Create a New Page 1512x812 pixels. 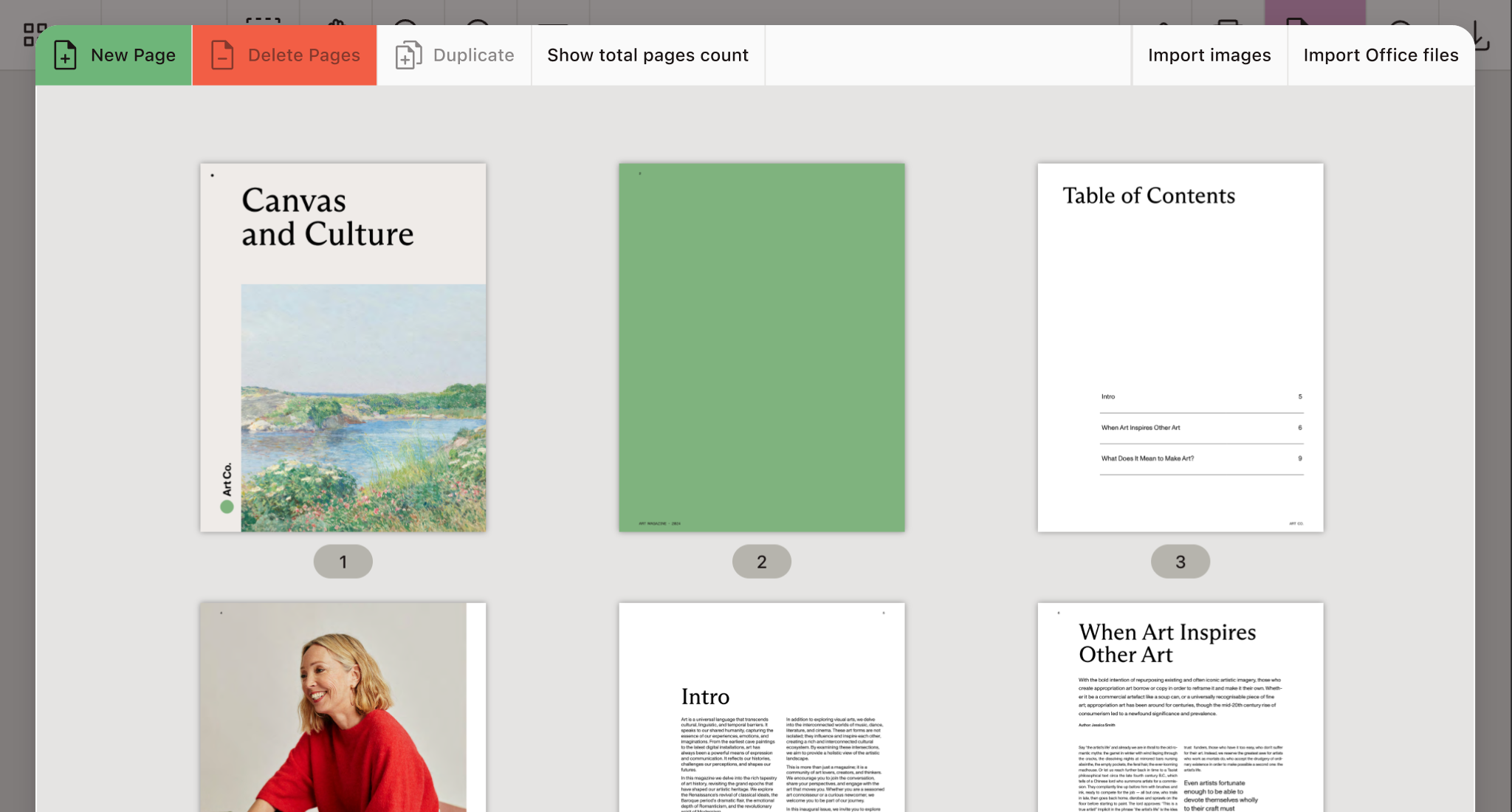point(114,55)
